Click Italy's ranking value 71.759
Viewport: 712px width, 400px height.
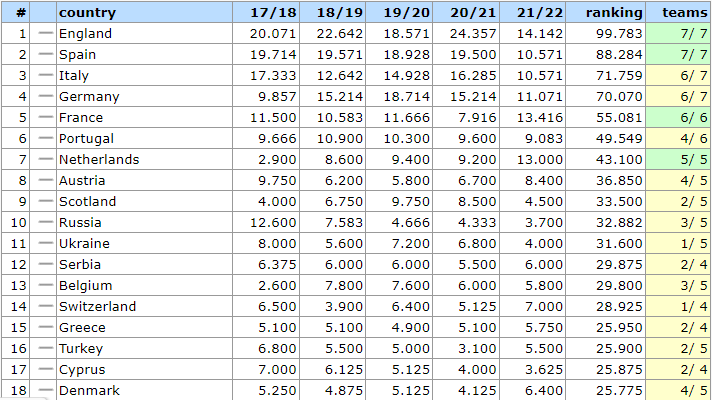tap(619, 75)
